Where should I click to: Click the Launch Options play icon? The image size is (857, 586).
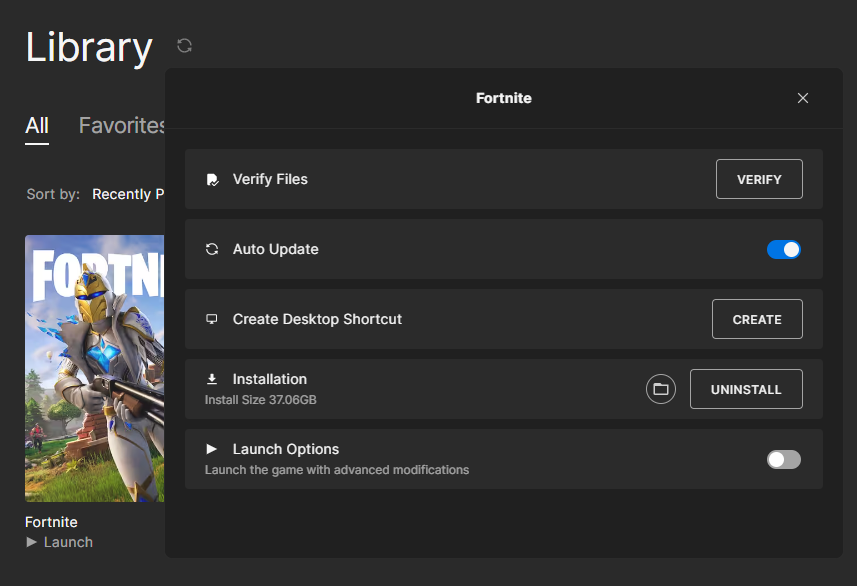[x=211, y=449]
